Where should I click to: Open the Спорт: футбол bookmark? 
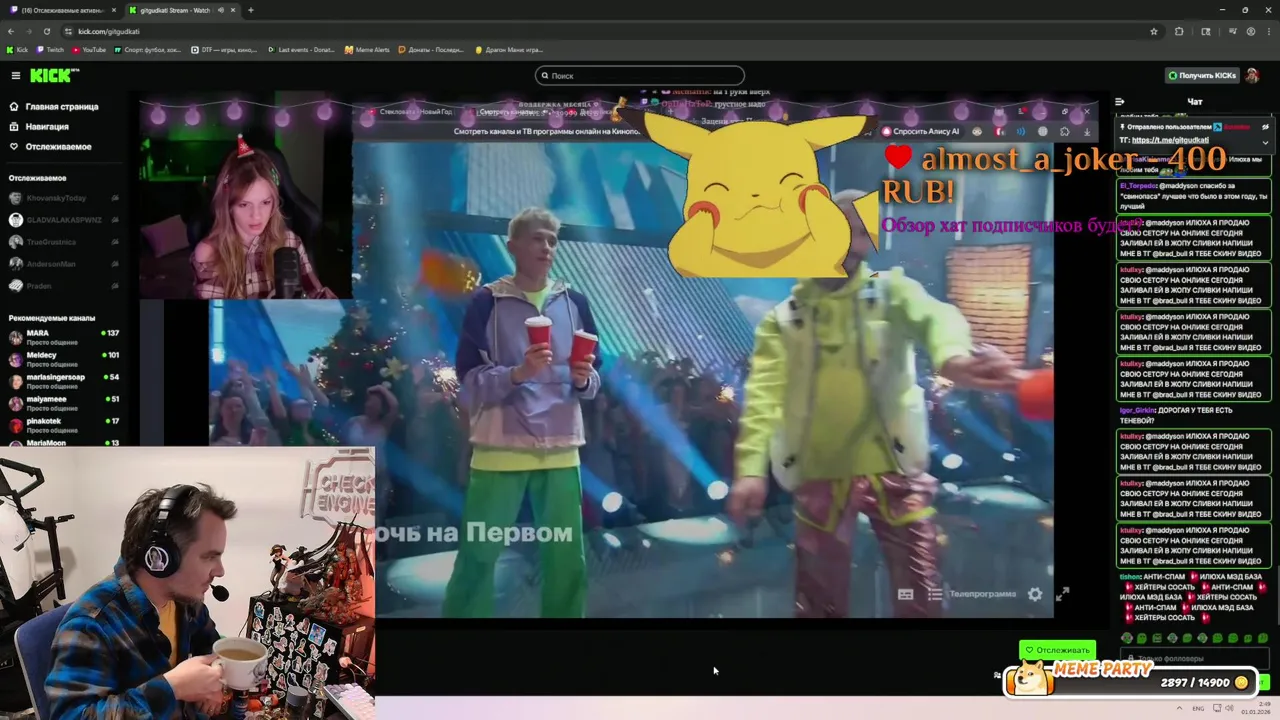tap(148, 49)
